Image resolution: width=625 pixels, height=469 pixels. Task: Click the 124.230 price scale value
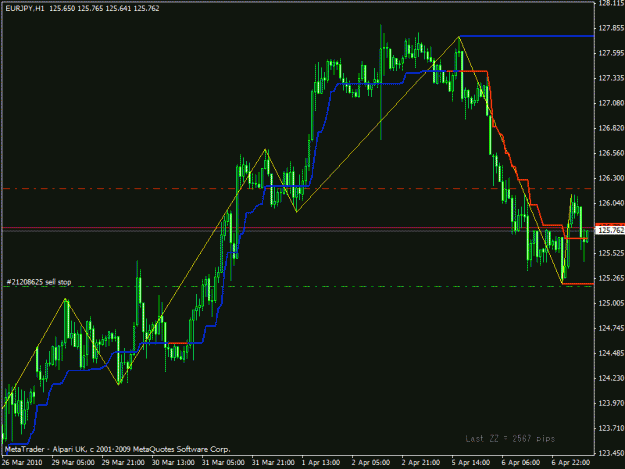pyautogui.click(x=611, y=378)
